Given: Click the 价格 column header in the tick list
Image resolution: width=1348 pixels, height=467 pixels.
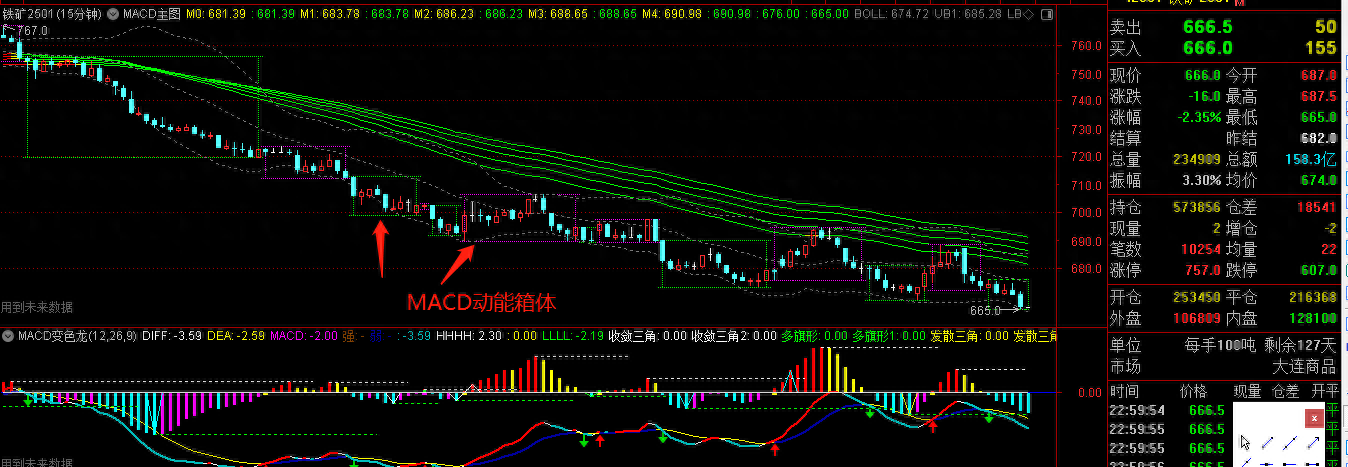Looking at the screenshot, I should tap(1194, 390).
